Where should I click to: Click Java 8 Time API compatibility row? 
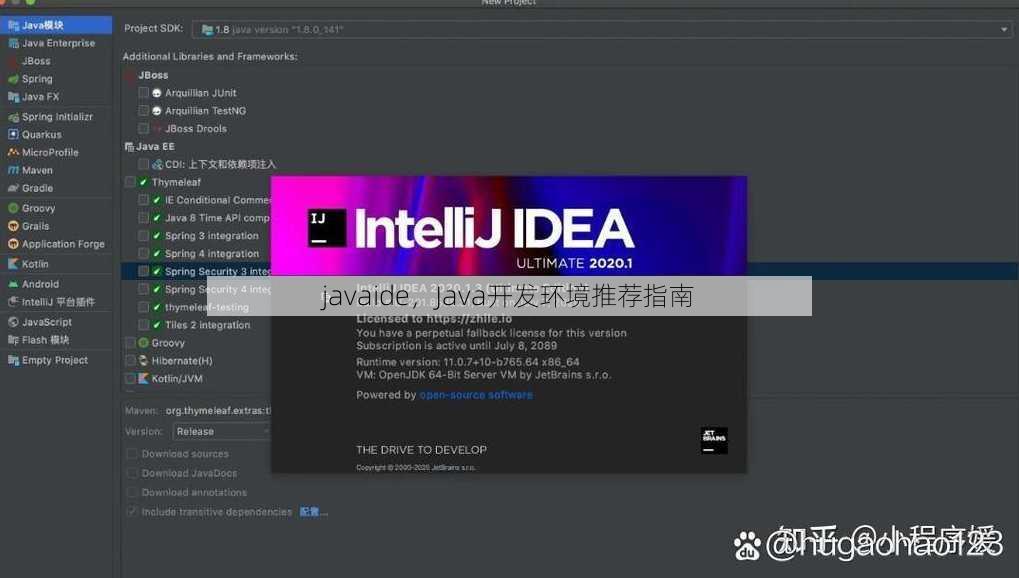[x=216, y=218]
